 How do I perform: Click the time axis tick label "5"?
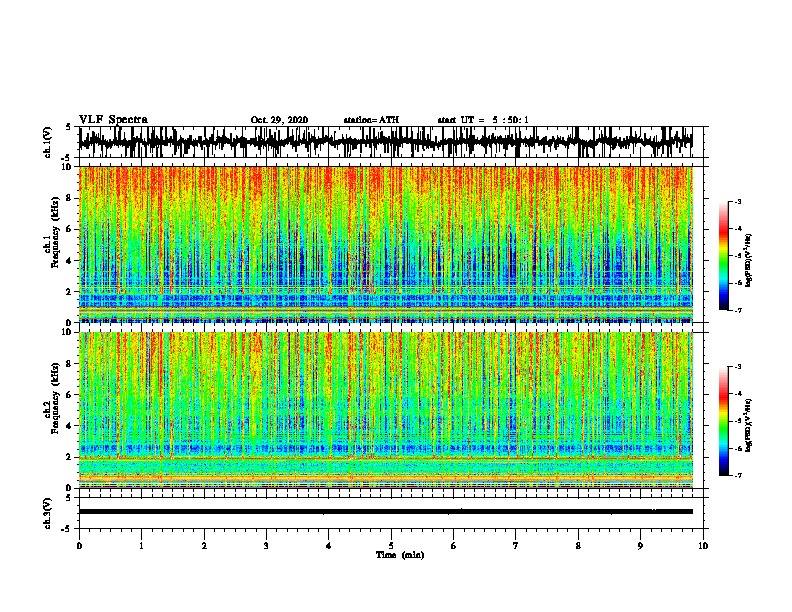coord(391,546)
